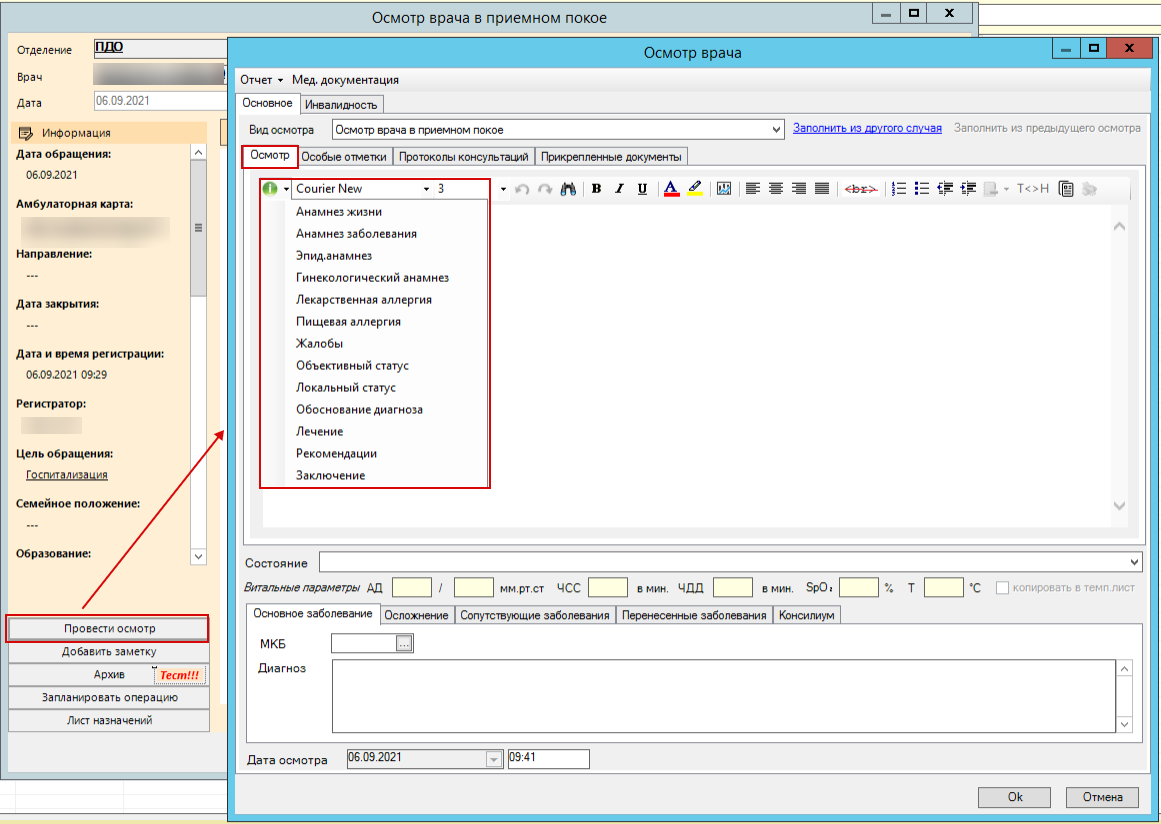The height and width of the screenshot is (824, 1161).
Task: Click the green template insert icon
Action: pyautogui.click(x=270, y=189)
